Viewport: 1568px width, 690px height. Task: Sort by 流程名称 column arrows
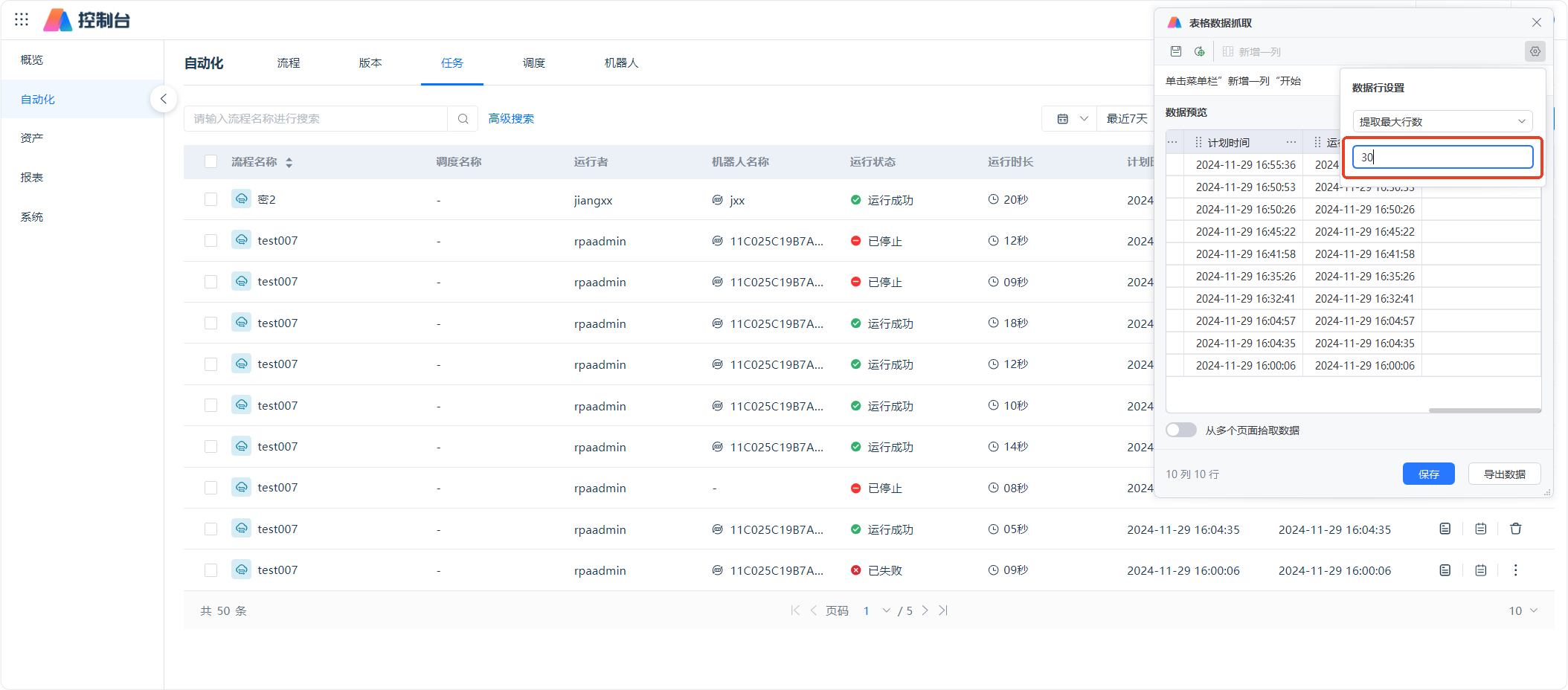[x=289, y=162]
